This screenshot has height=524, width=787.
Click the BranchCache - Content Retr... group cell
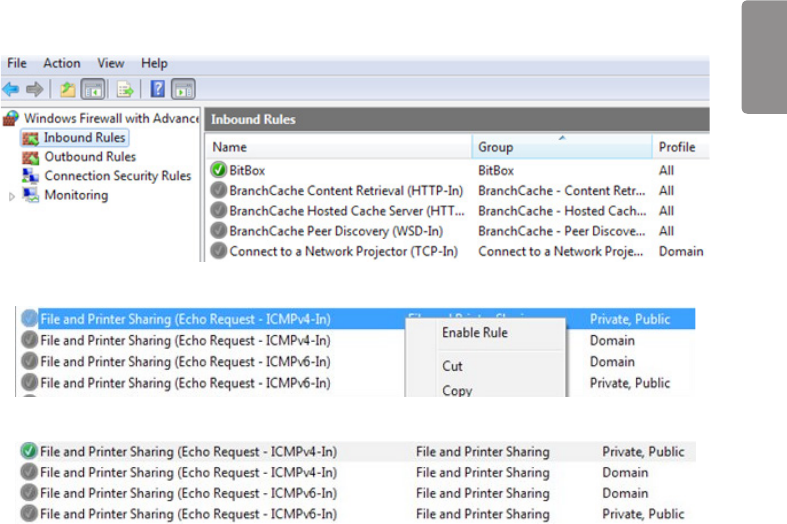click(562, 191)
